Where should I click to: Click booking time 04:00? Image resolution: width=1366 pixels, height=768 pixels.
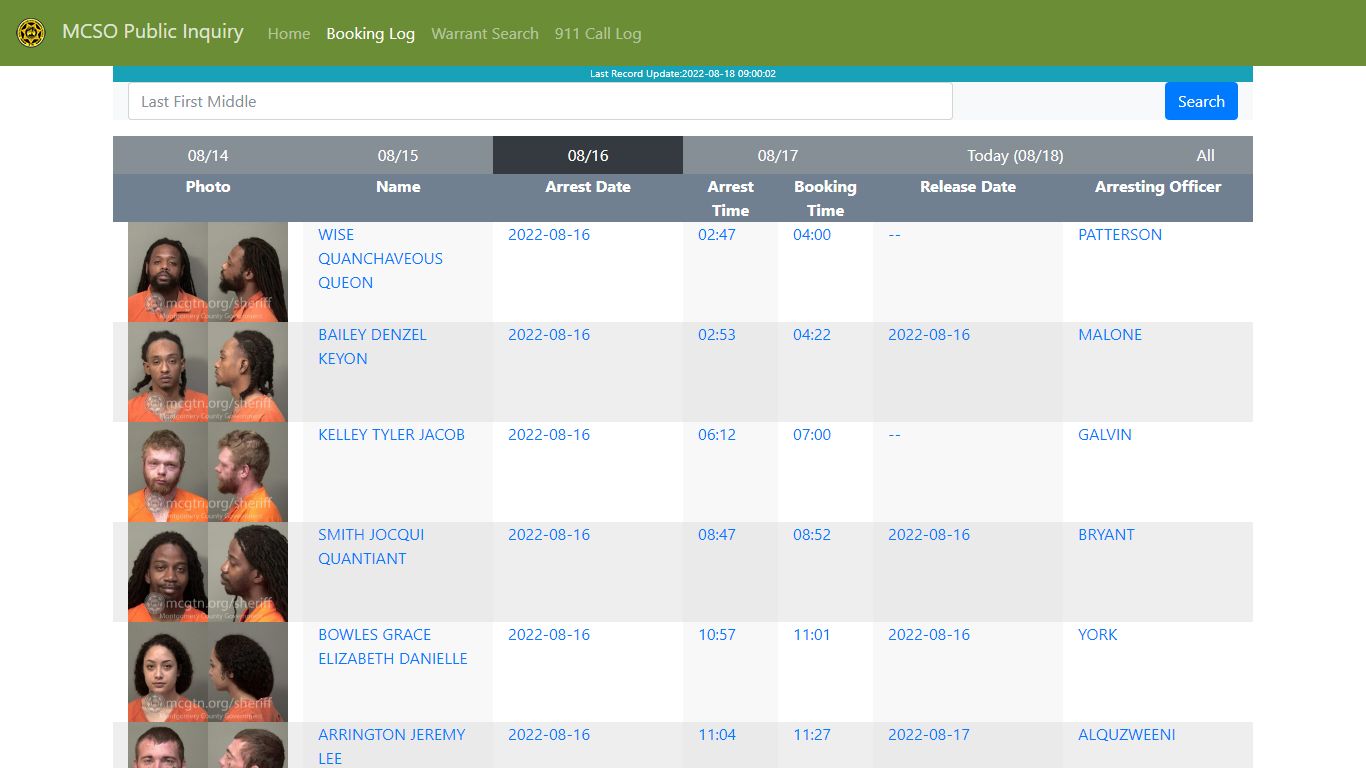pos(812,234)
